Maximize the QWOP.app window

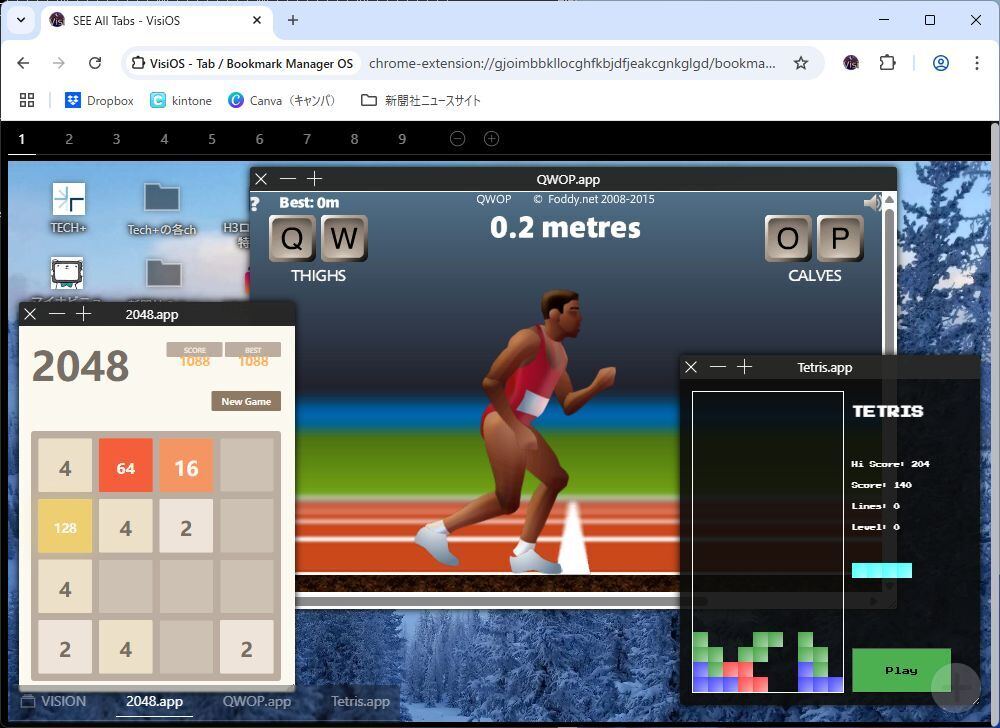314,179
